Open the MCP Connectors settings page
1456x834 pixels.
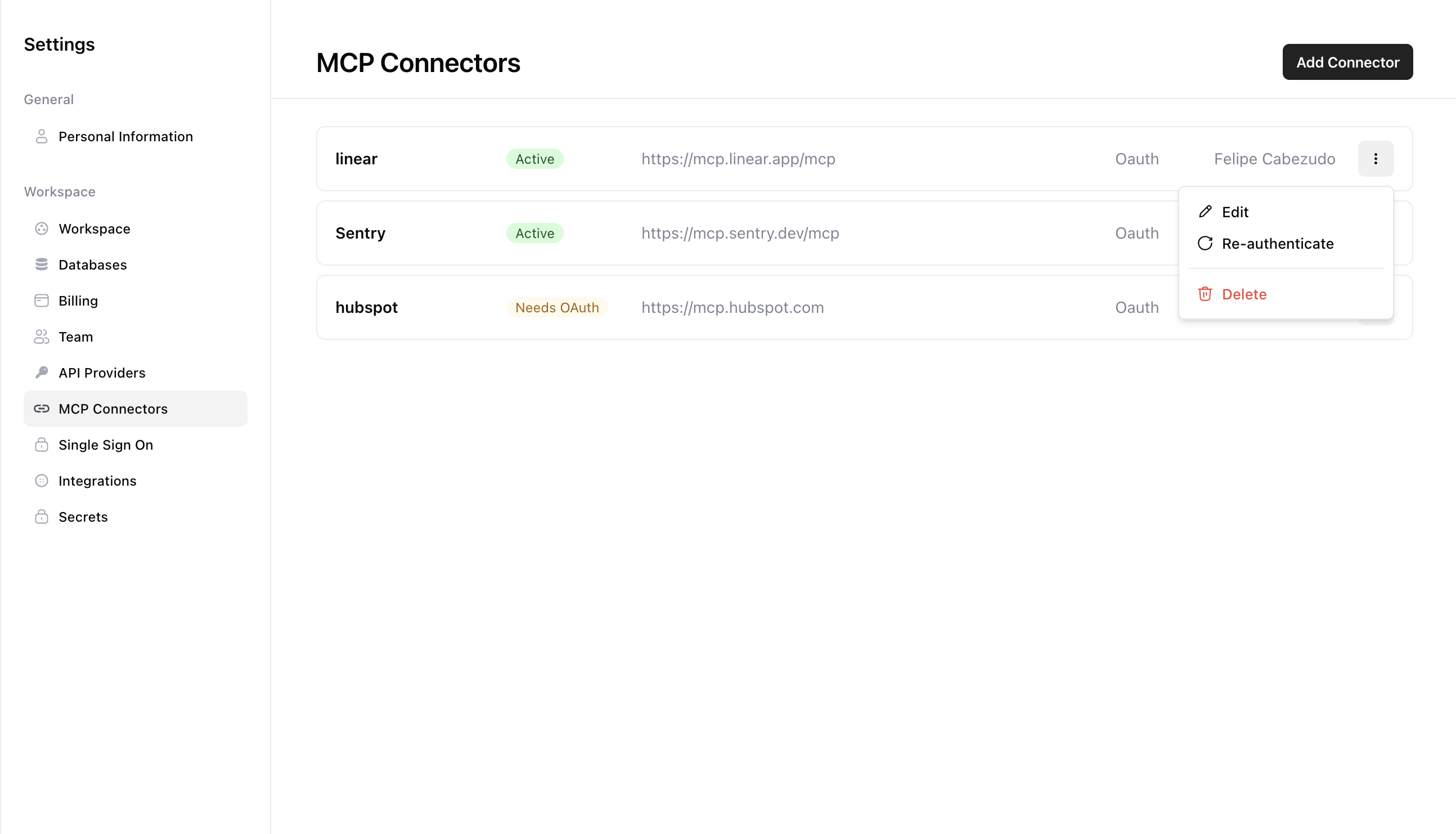pos(113,409)
